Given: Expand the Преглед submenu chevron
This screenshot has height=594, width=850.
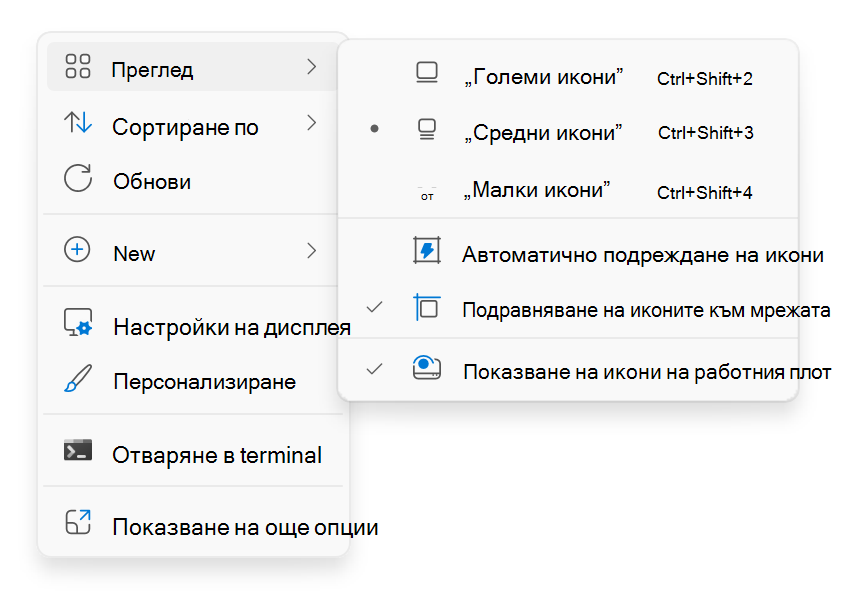Looking at the screenshot, I should pos(311,67).
